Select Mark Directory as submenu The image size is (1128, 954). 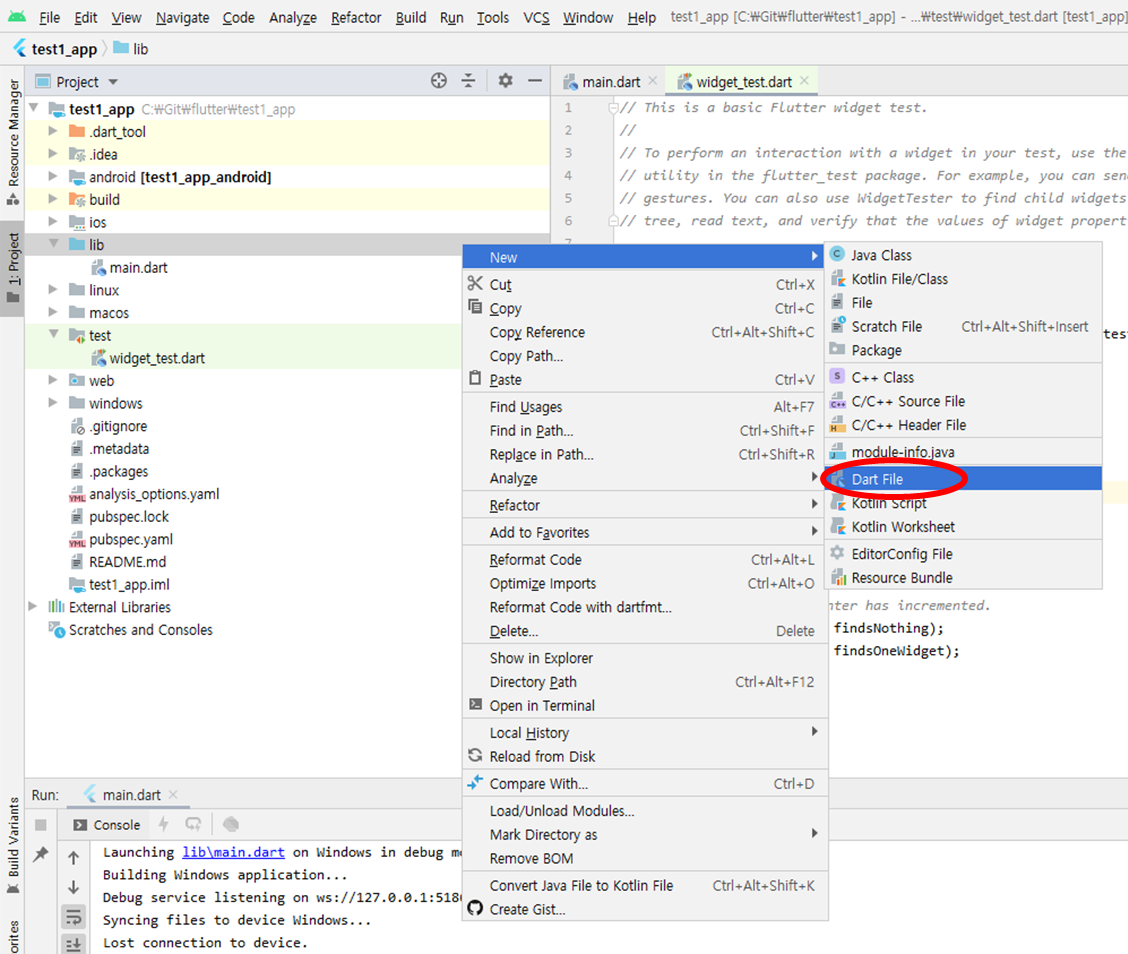click(645, 835)
